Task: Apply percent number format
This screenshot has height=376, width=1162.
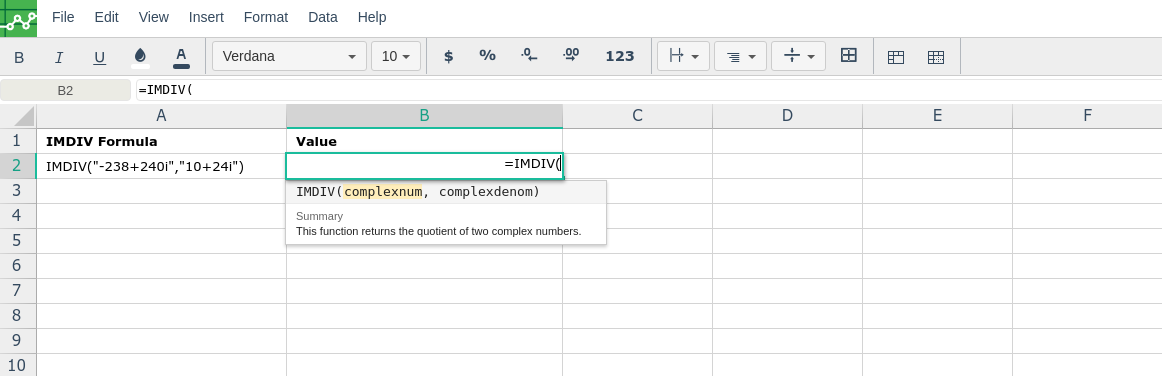Action: 487,56
